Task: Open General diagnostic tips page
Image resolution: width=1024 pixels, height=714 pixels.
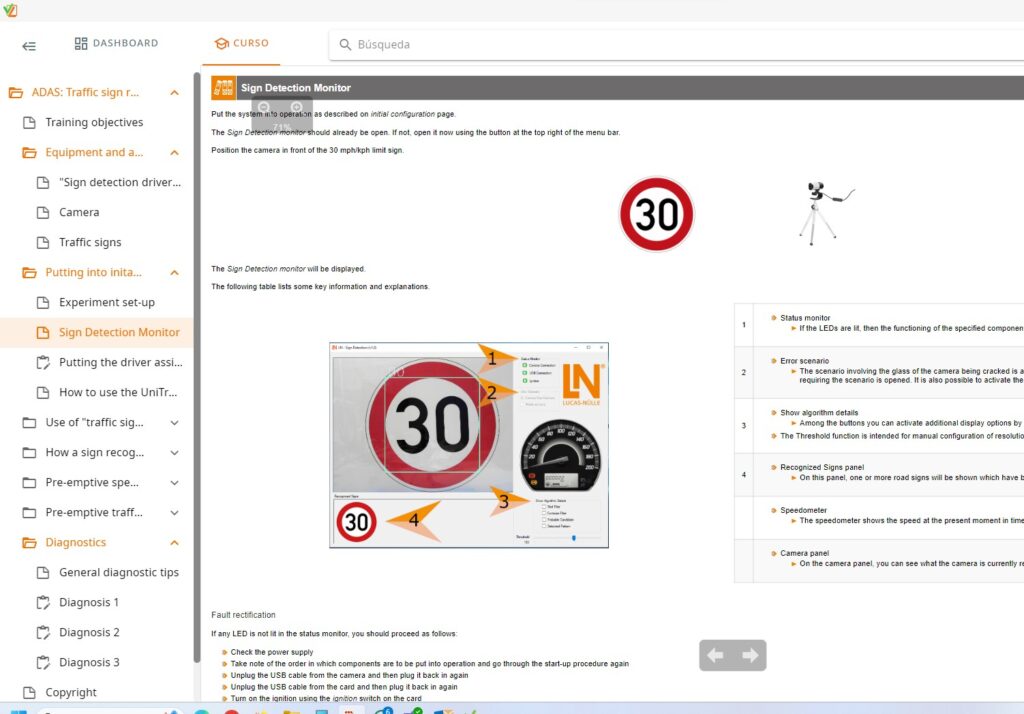Action: [x=119, y=572]
